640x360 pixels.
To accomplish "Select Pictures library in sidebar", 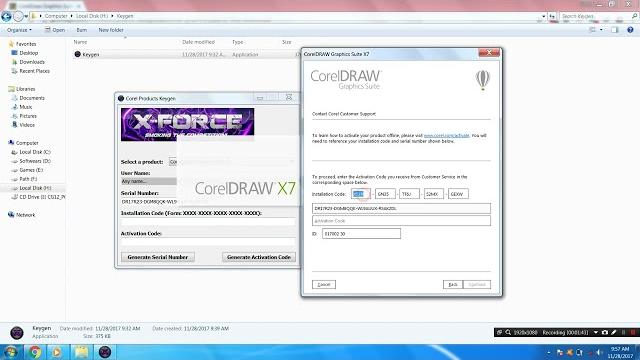I will click(28, 116).
